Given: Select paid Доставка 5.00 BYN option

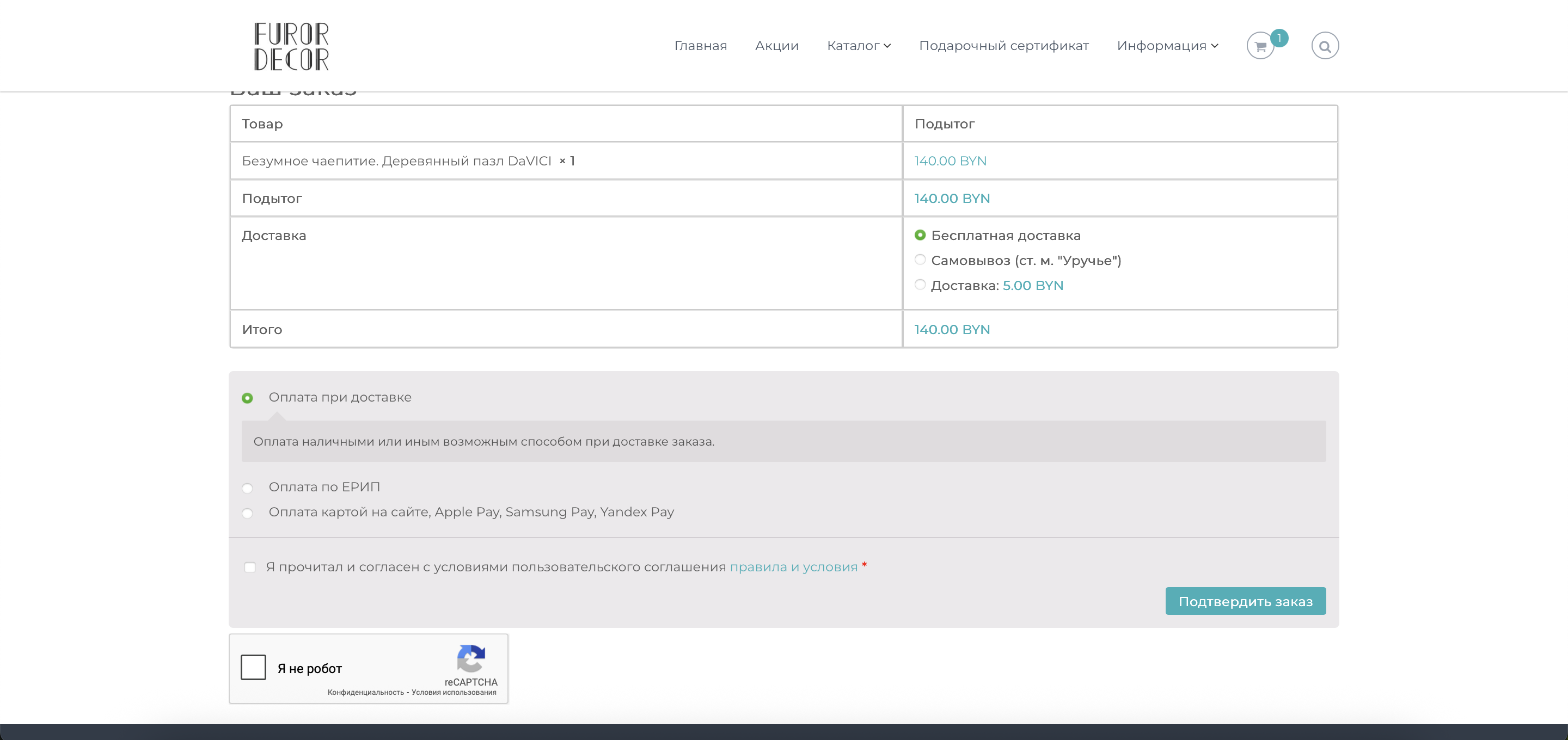Looking at the screenshot, I should [x=920, y=285].
